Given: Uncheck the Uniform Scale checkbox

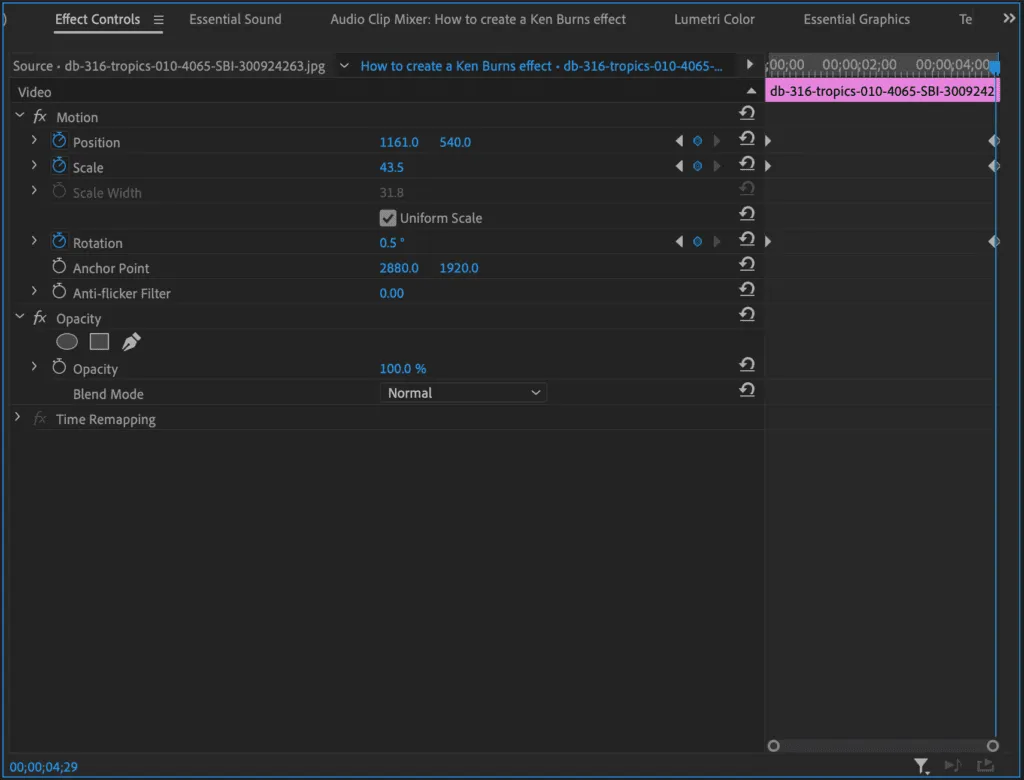Looking at the screenshot, I should pyautogui.click(x=388, y=218).
